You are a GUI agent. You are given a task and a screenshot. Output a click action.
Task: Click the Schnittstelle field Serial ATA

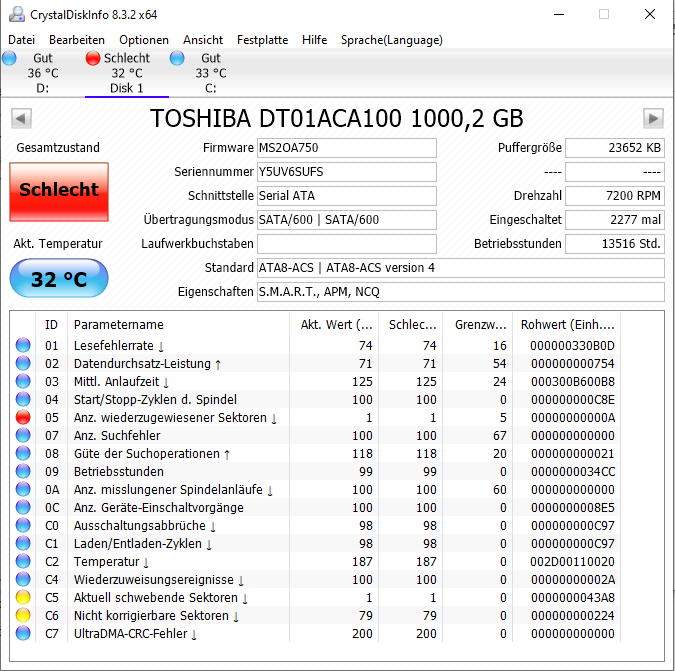click(x=347, y=196)
